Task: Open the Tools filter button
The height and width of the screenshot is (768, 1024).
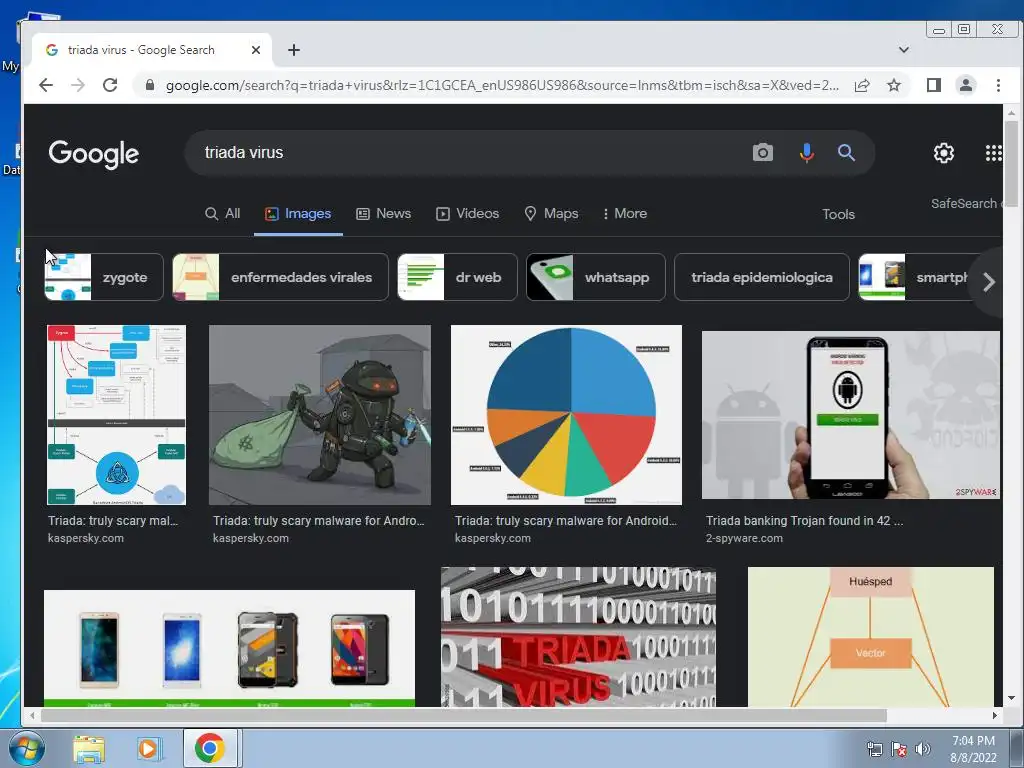Action: 839,214
